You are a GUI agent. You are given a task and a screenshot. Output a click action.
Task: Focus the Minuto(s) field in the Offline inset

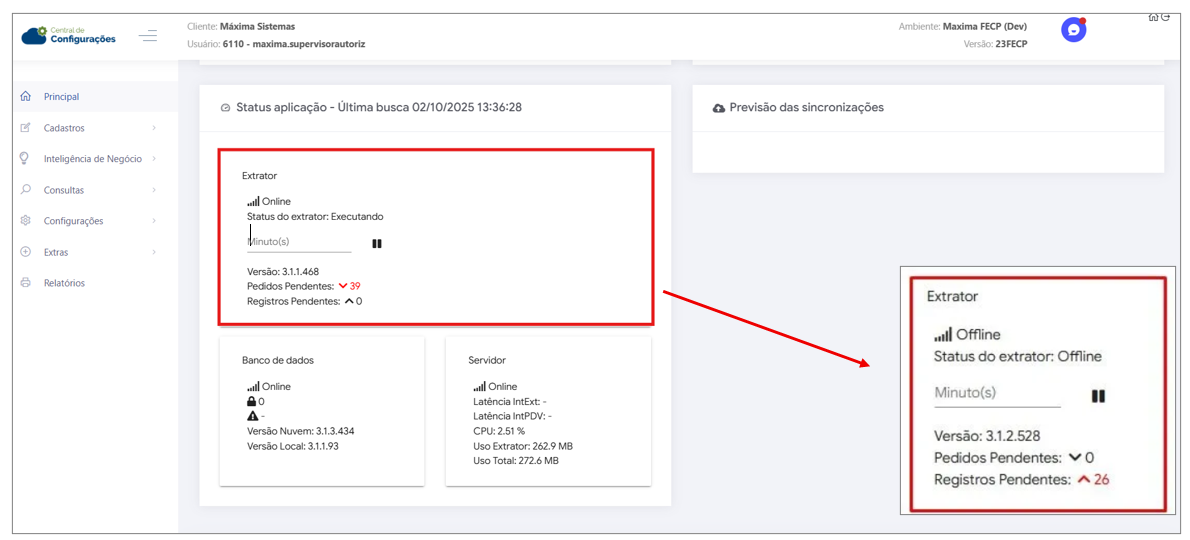pyautogui.click(x=997, y=394)
